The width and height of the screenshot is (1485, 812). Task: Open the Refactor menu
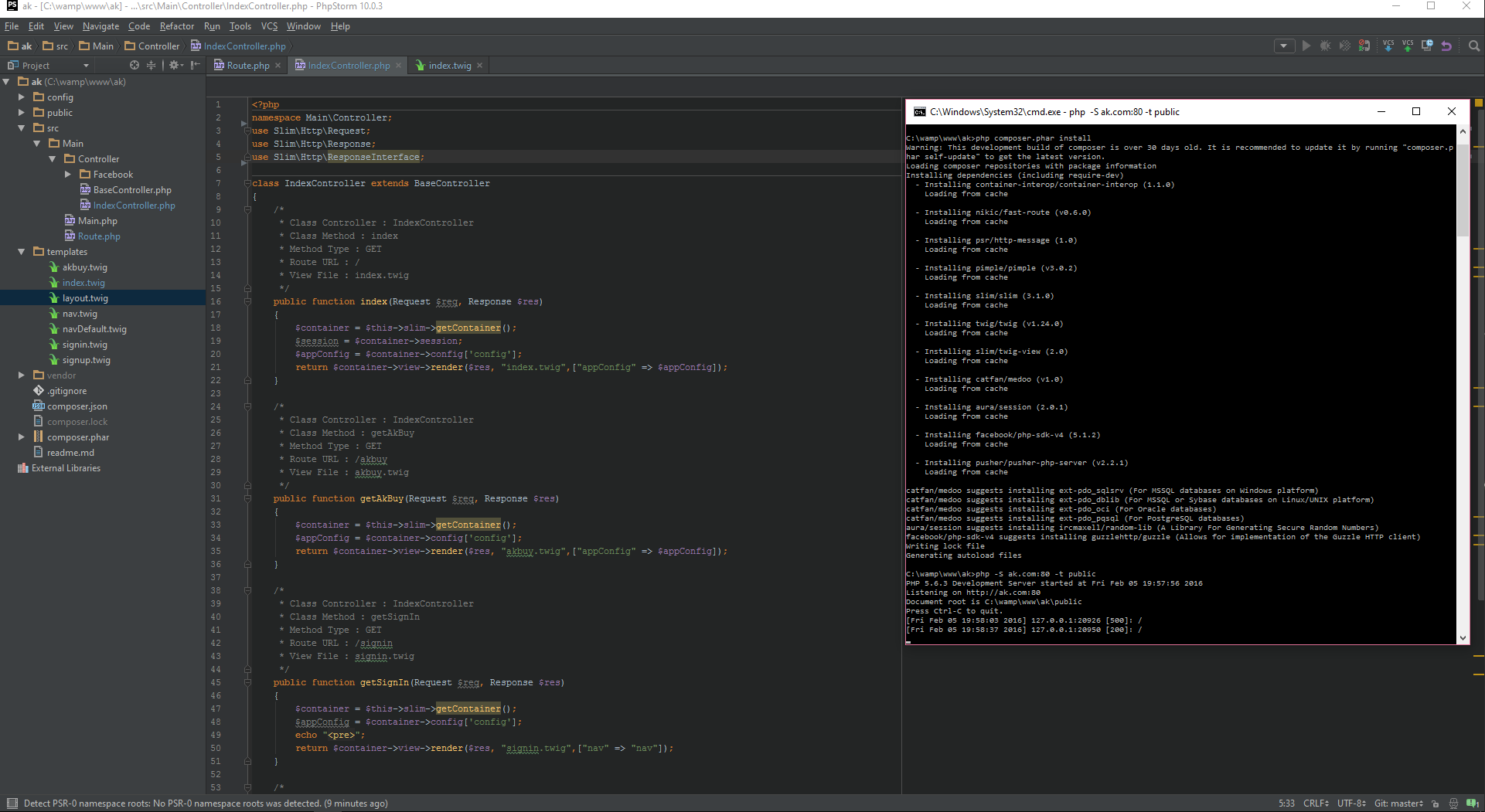177,26
